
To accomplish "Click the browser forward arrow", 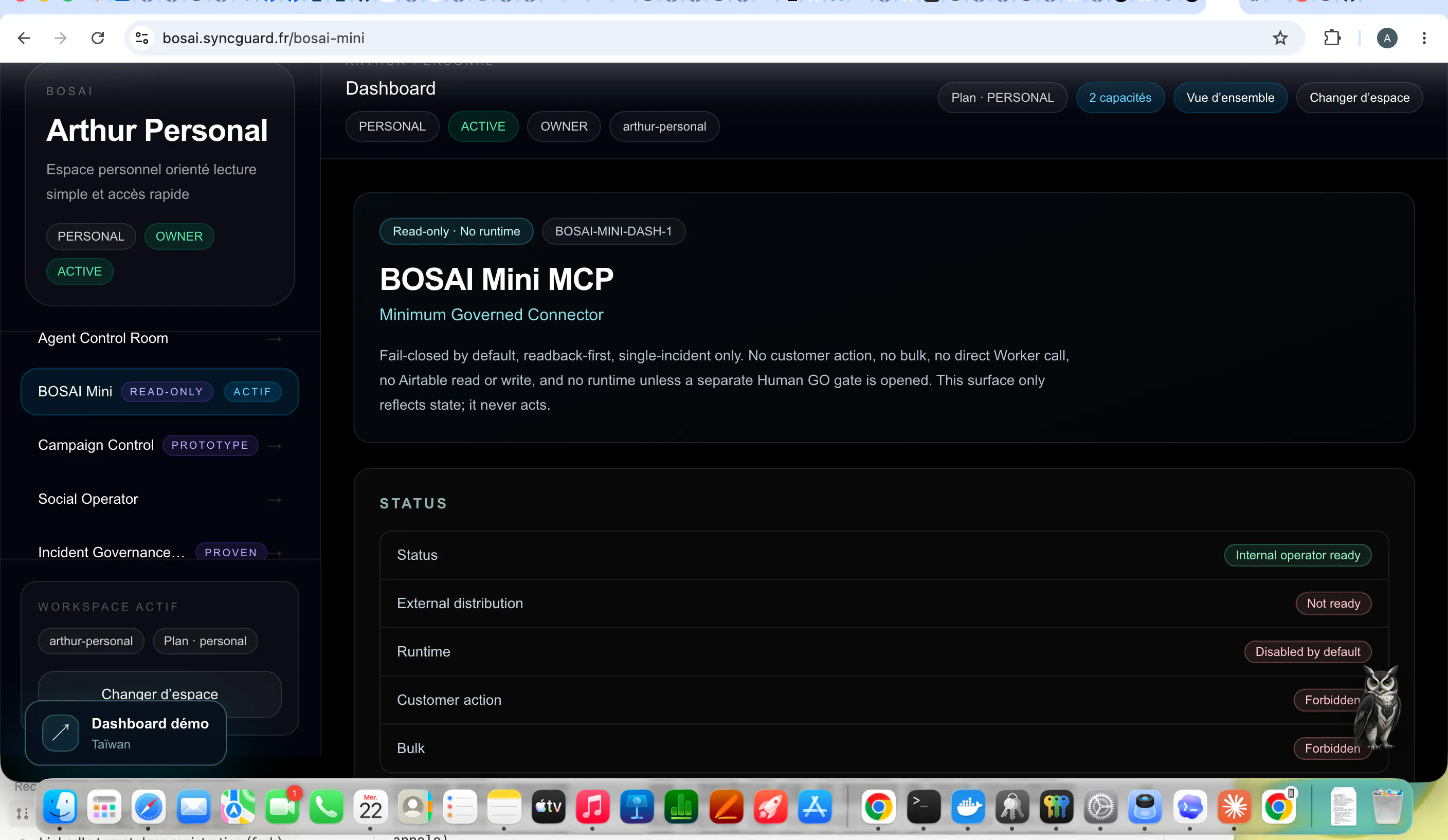I will pos(60,39).
